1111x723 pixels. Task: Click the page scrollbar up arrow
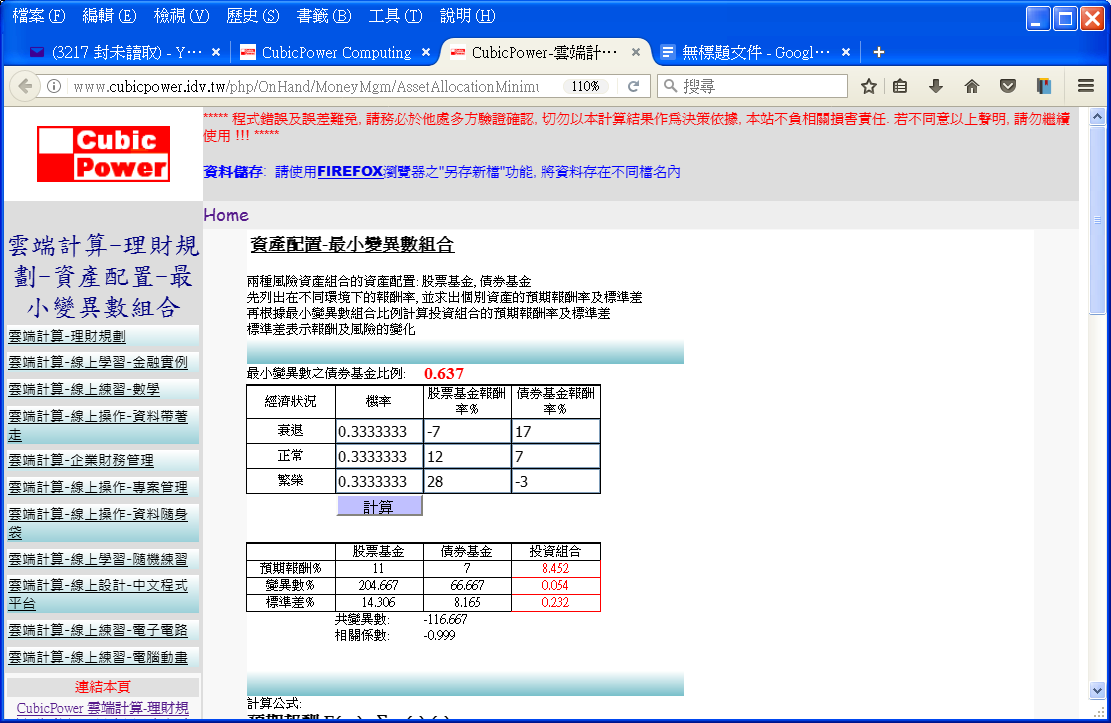tap(1097, 116)
